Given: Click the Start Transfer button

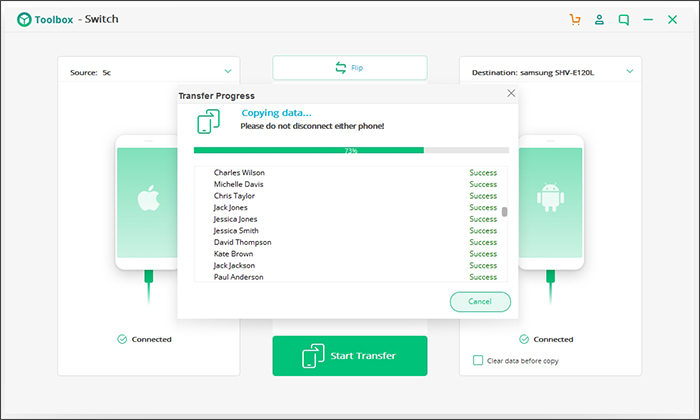Looking at the screenshot, I should 350,356.
